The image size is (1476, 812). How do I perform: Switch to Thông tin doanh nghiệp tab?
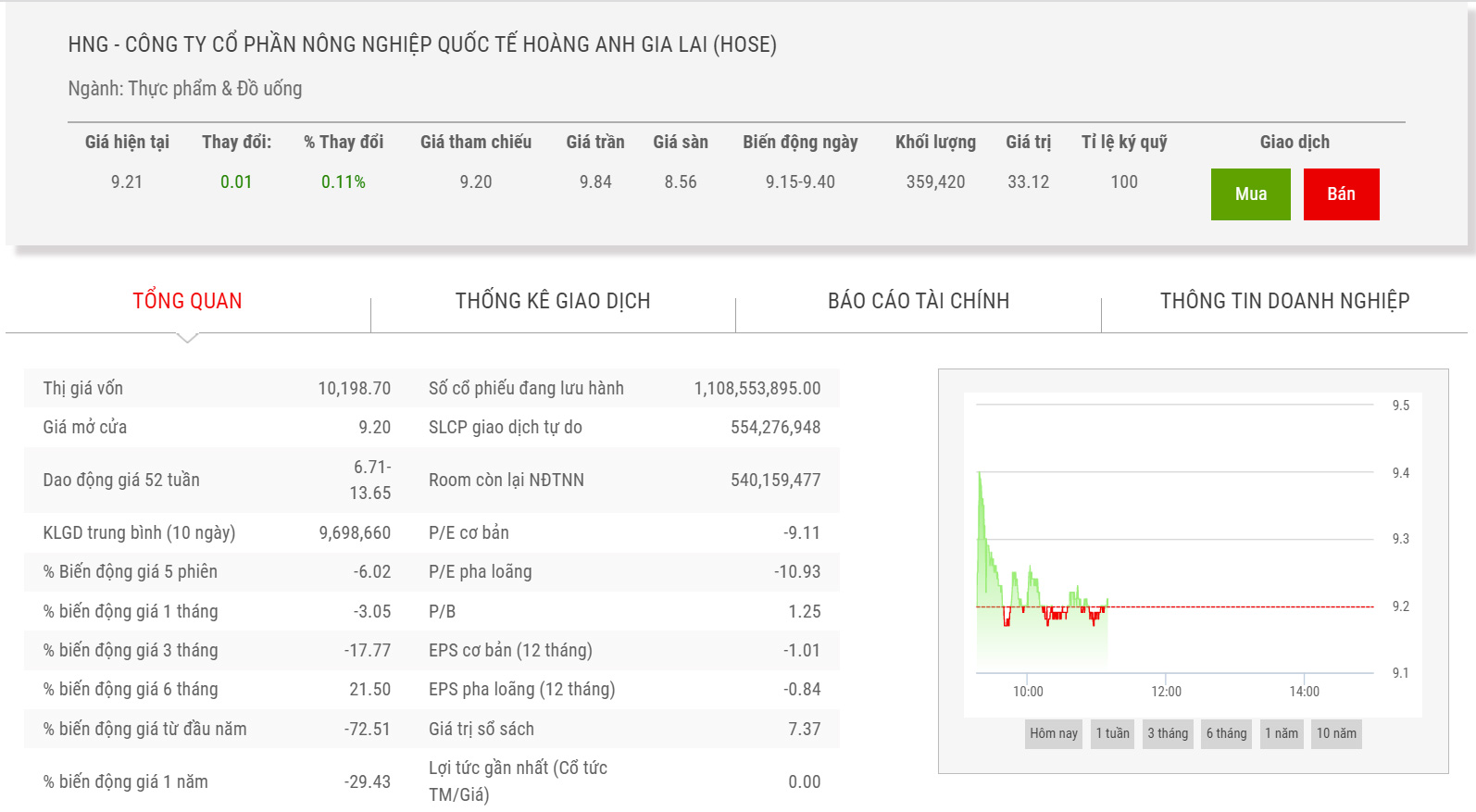(x=1284, y=301)
